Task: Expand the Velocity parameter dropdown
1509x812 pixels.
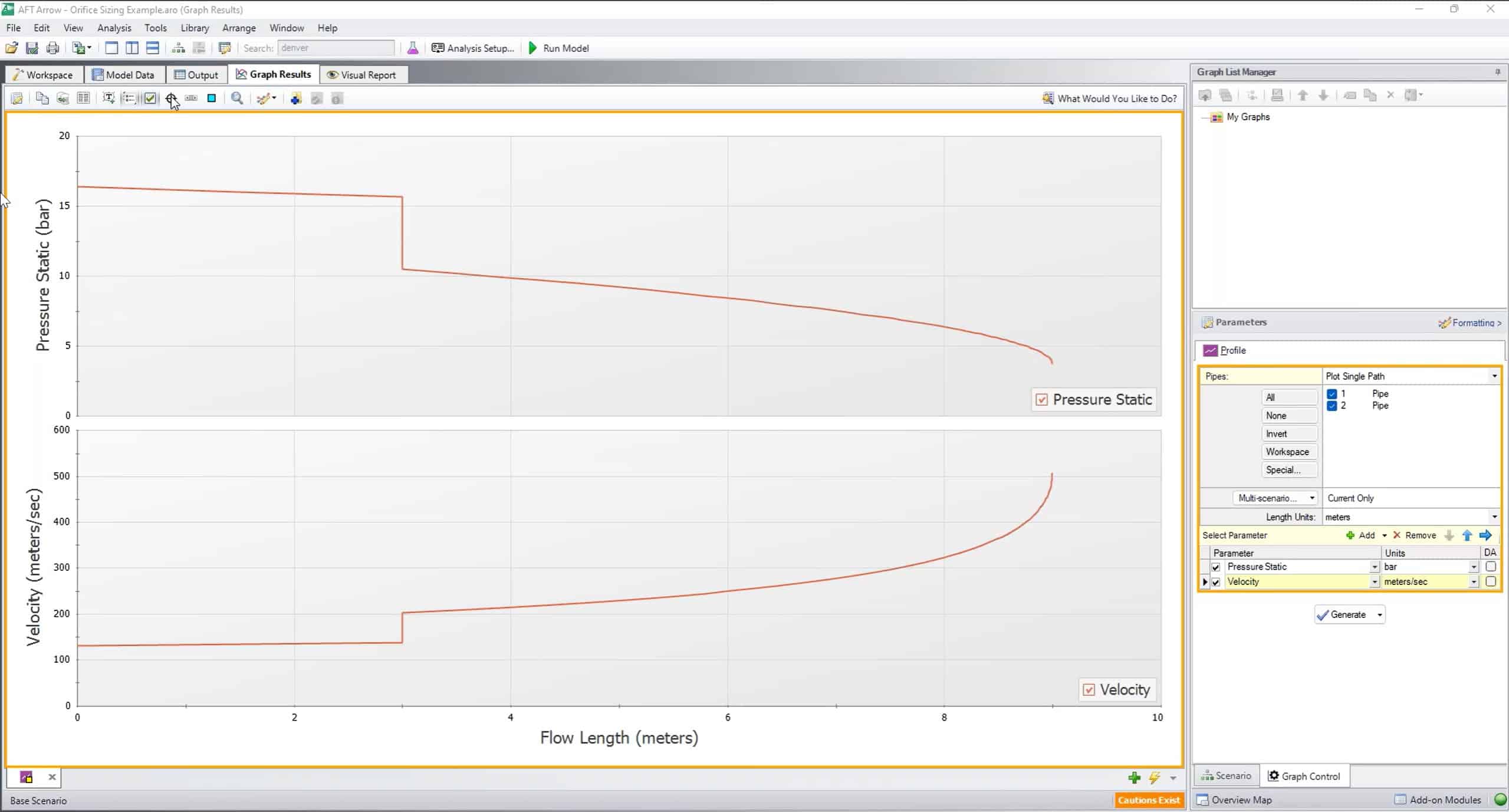Action: [1374, 582]
